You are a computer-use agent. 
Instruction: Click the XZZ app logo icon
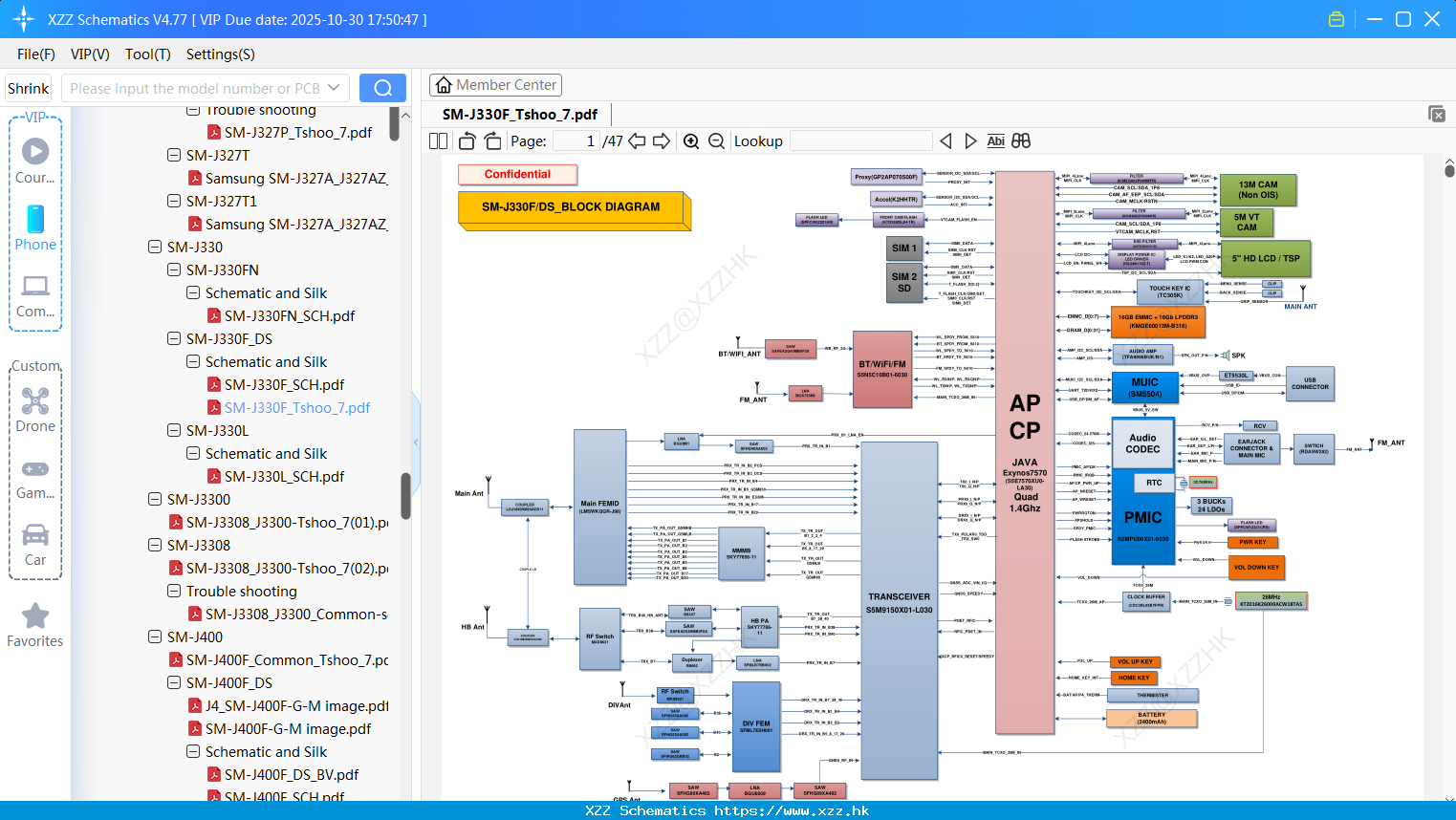24,19
